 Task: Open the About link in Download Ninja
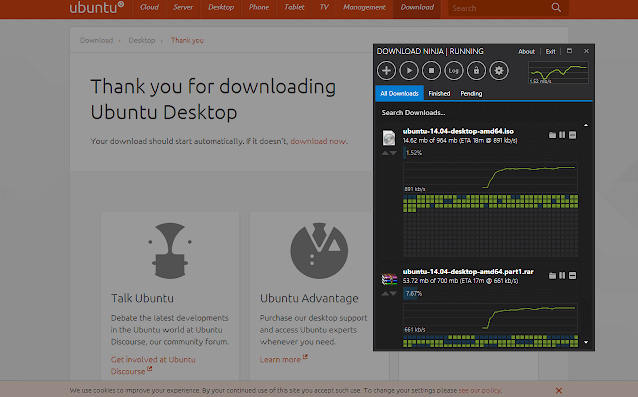point(526,52)
